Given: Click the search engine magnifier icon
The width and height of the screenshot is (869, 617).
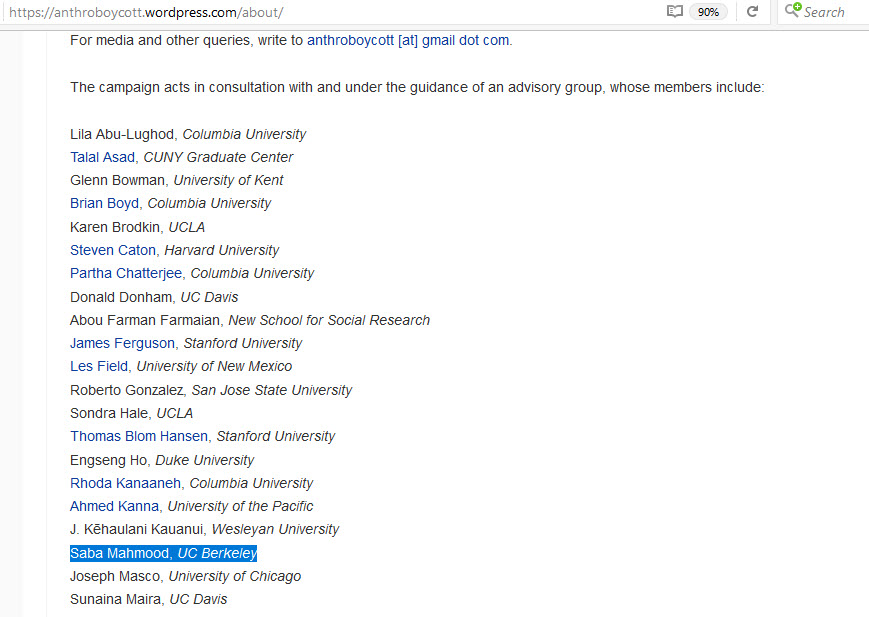Looking at the screenshot, I should tap(792, 11).
